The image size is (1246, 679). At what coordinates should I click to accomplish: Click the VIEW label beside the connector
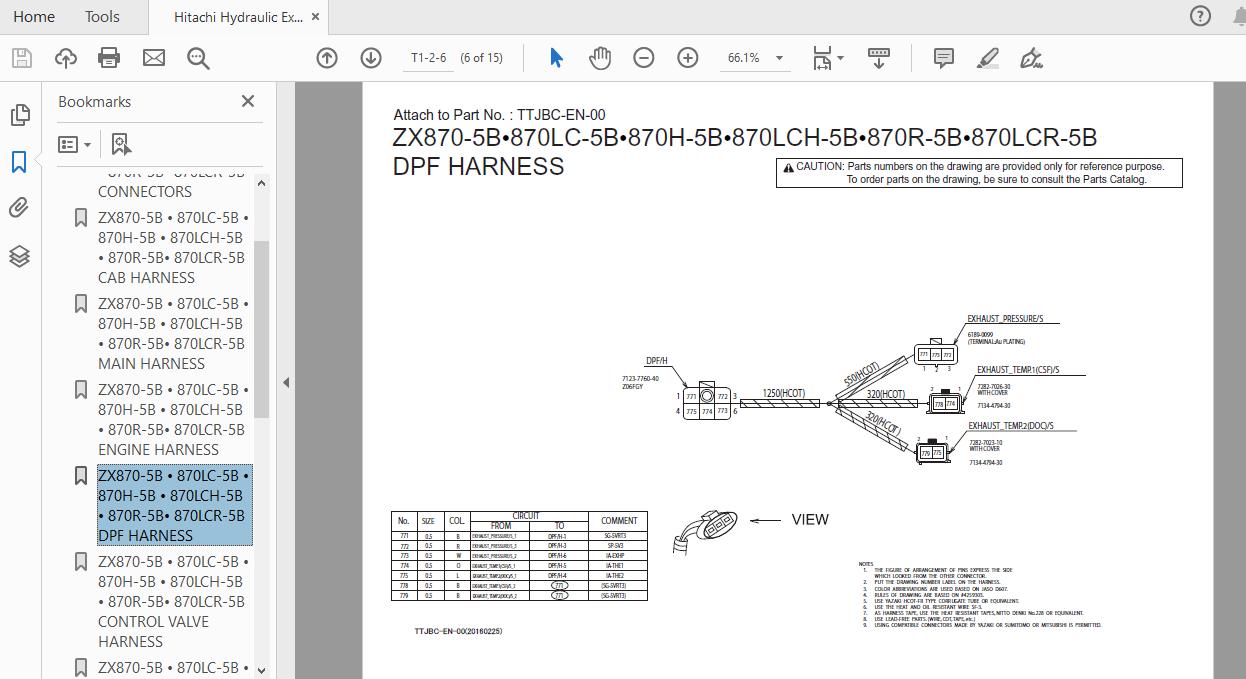[810, 519]
